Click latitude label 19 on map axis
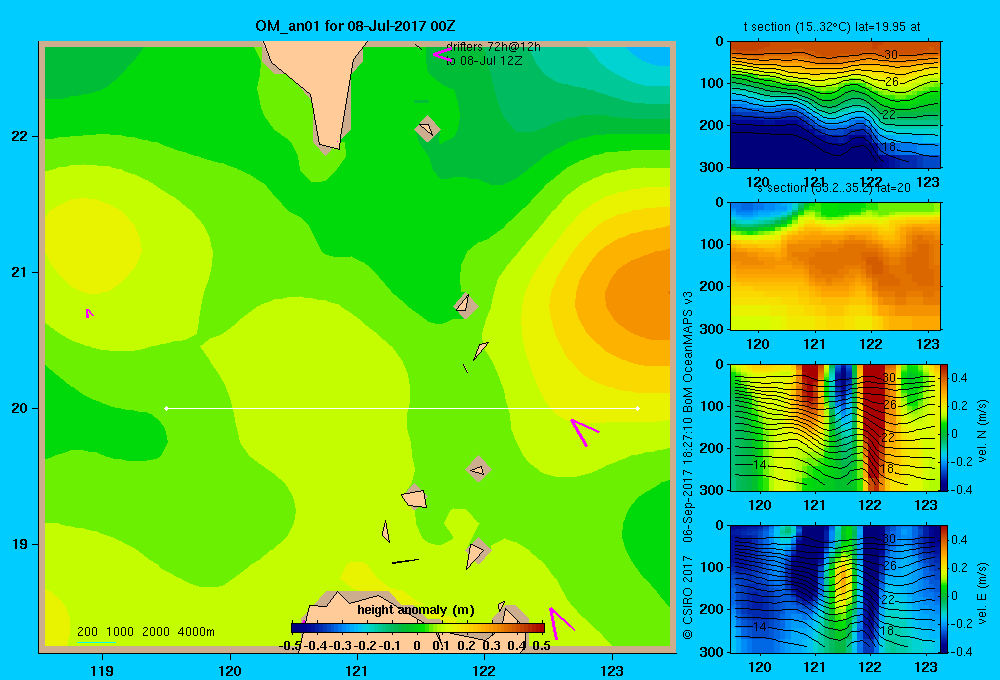Image resolution: width=1000 pixels, height=680 pixels. point(19,544)
